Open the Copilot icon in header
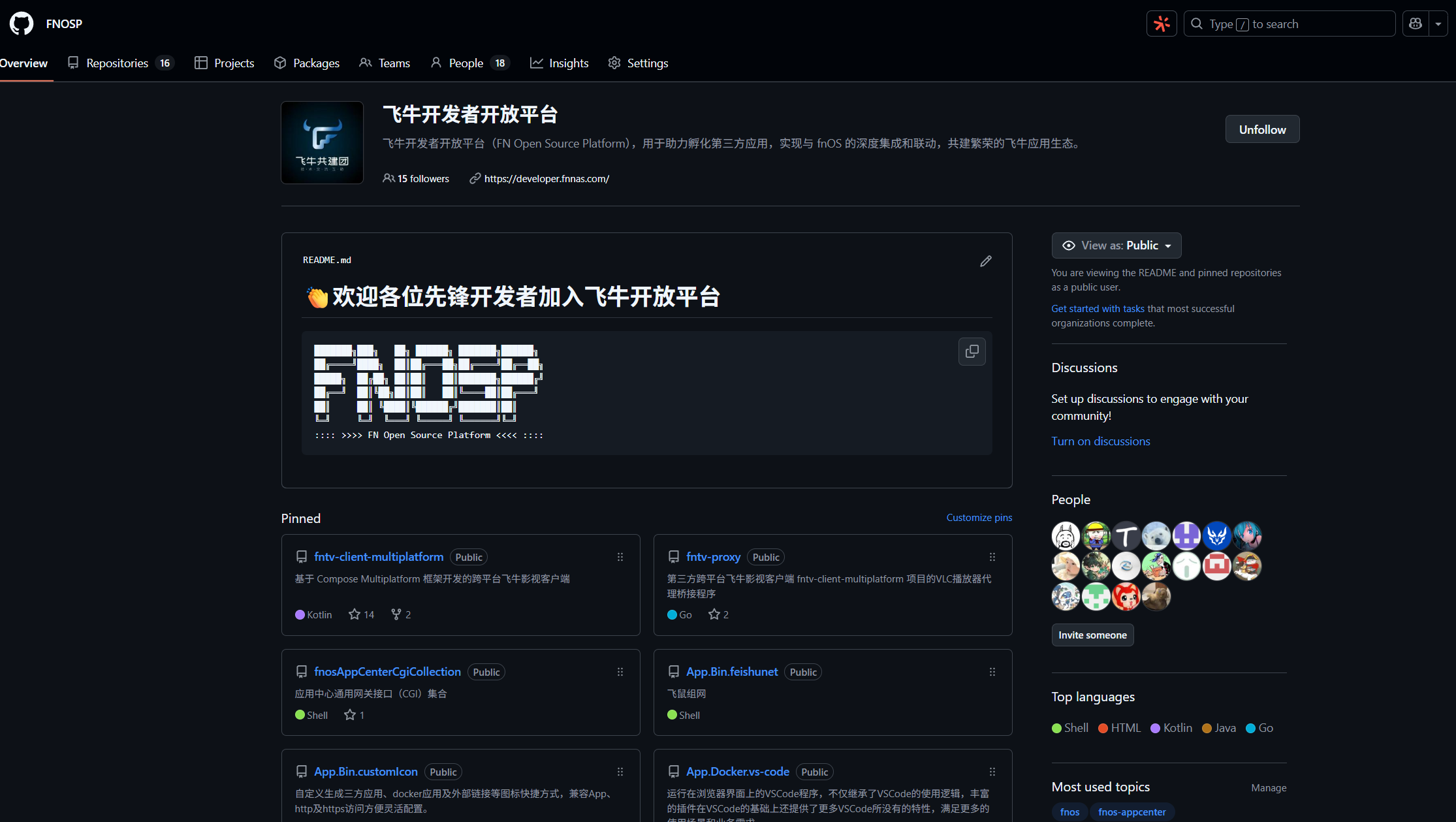 [x=1416, y=24]
